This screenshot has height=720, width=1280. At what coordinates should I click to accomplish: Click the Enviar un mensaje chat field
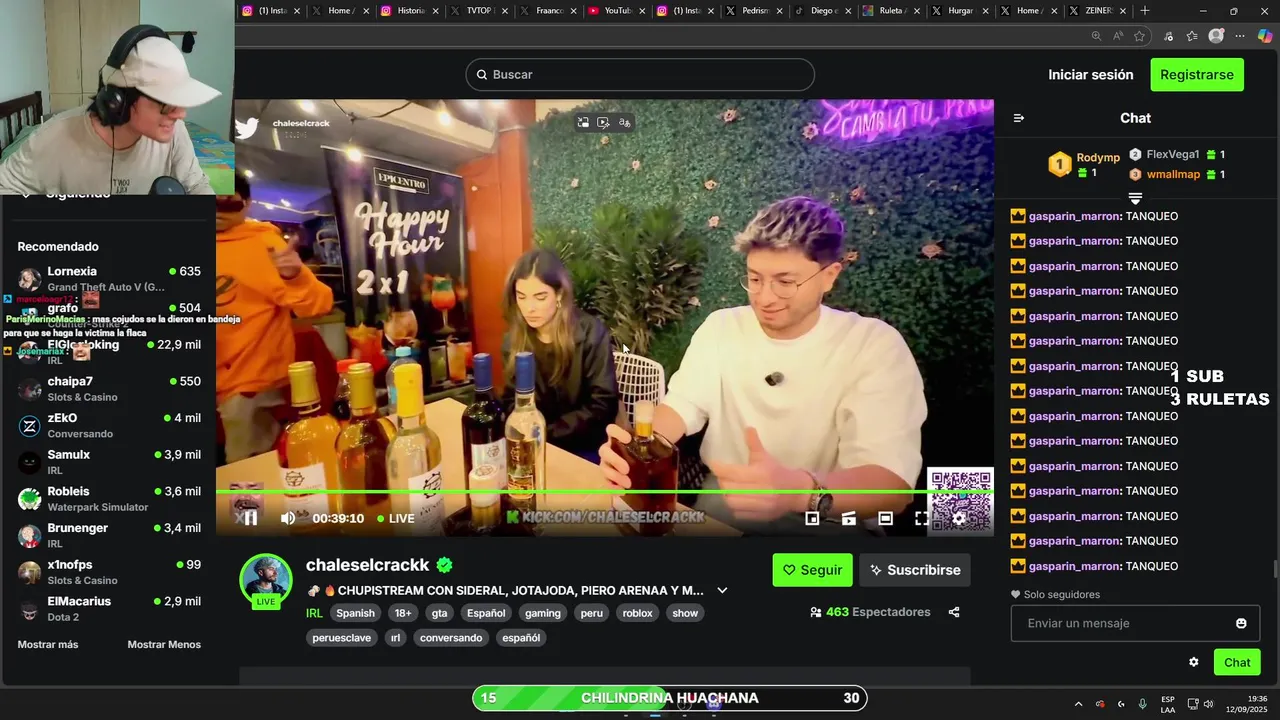point(1135,623)
